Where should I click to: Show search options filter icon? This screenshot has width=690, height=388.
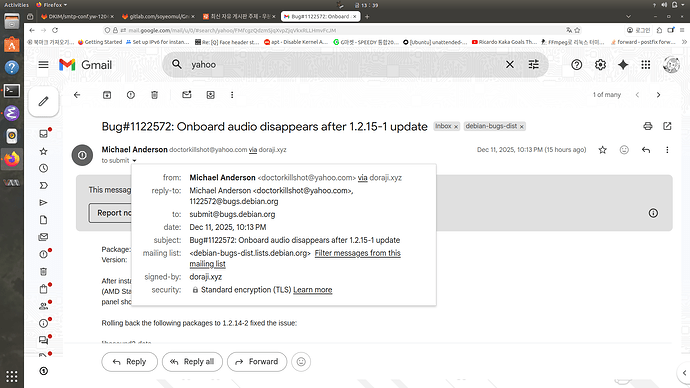(533, 65)
